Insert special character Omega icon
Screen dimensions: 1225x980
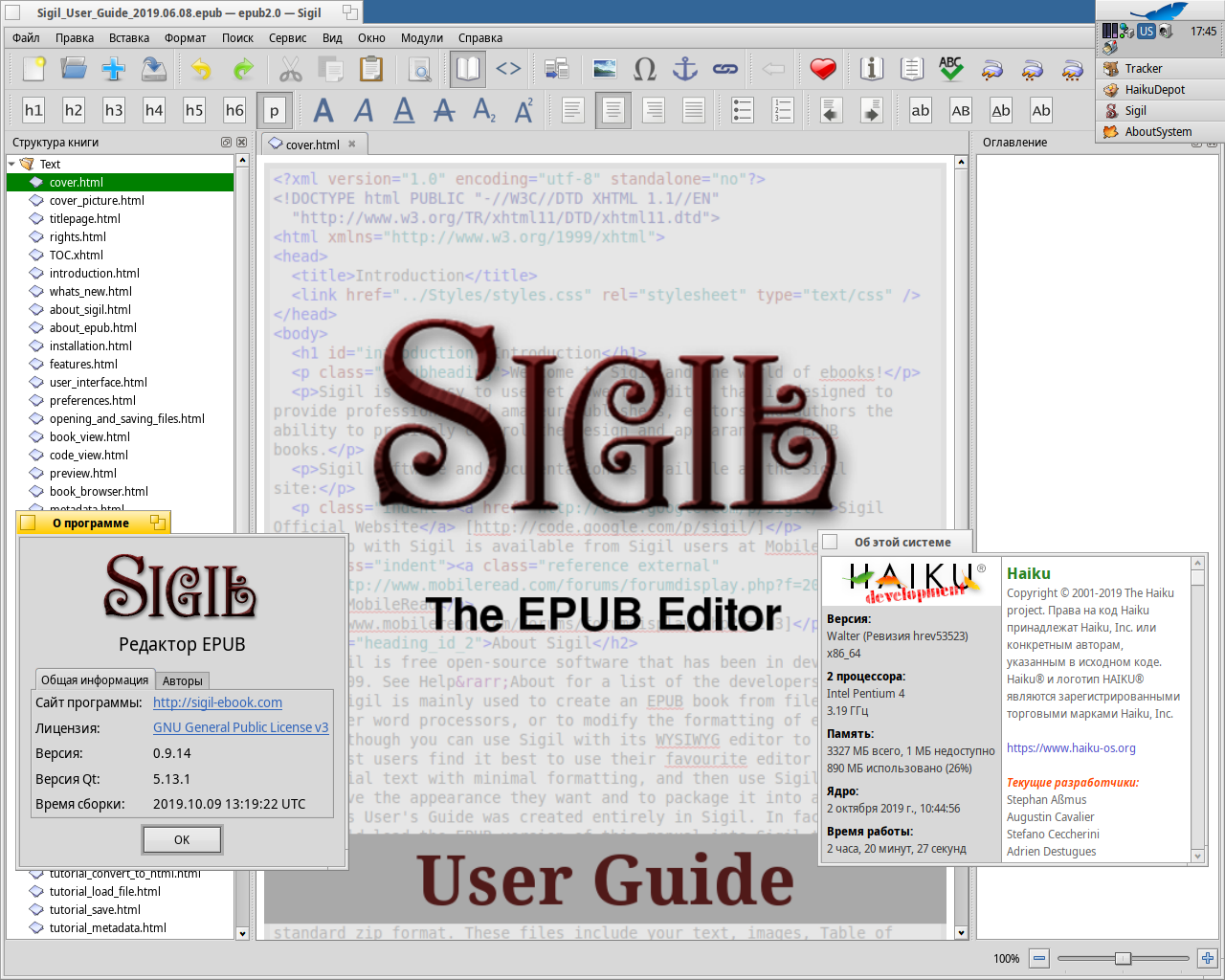[645, 69]
